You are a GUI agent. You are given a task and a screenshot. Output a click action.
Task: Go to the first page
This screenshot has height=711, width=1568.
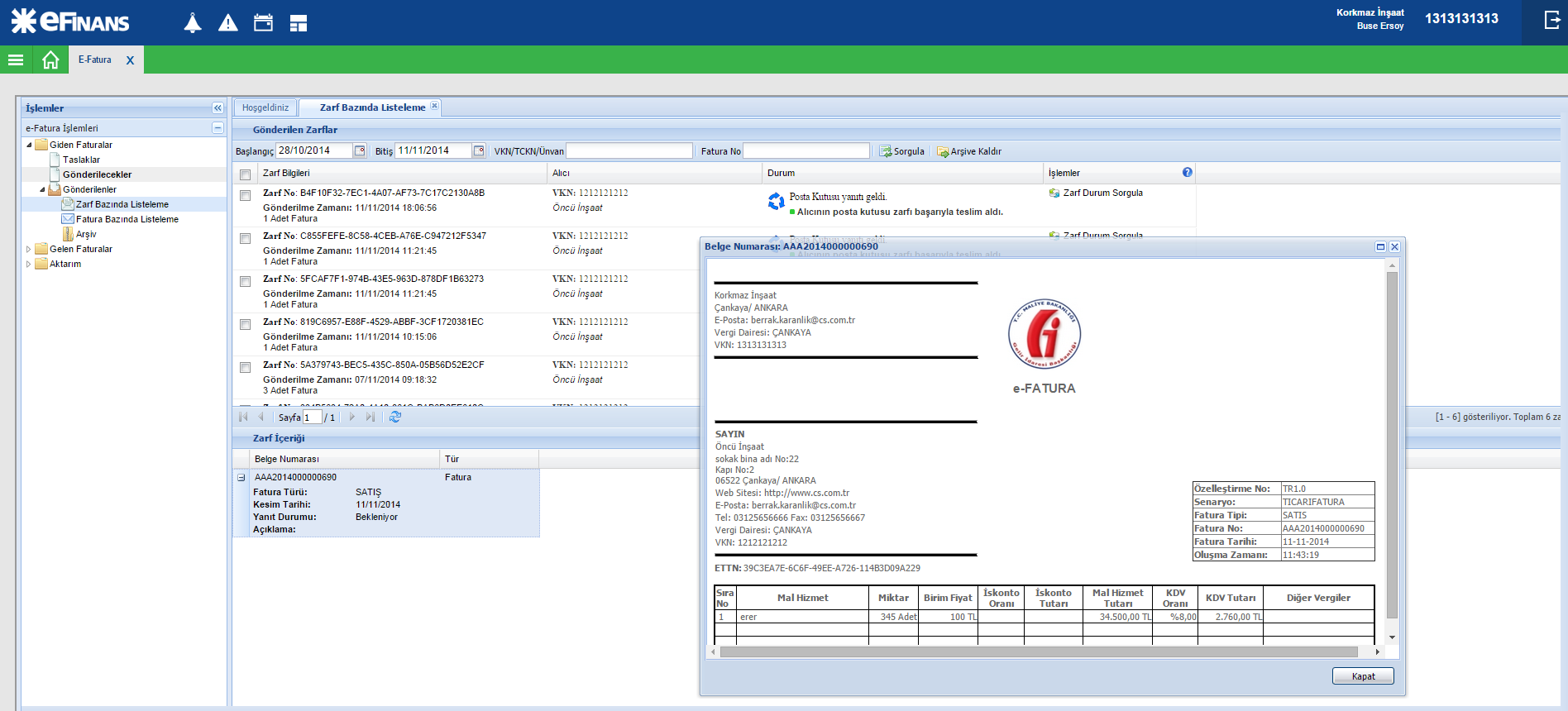[243, 417]
